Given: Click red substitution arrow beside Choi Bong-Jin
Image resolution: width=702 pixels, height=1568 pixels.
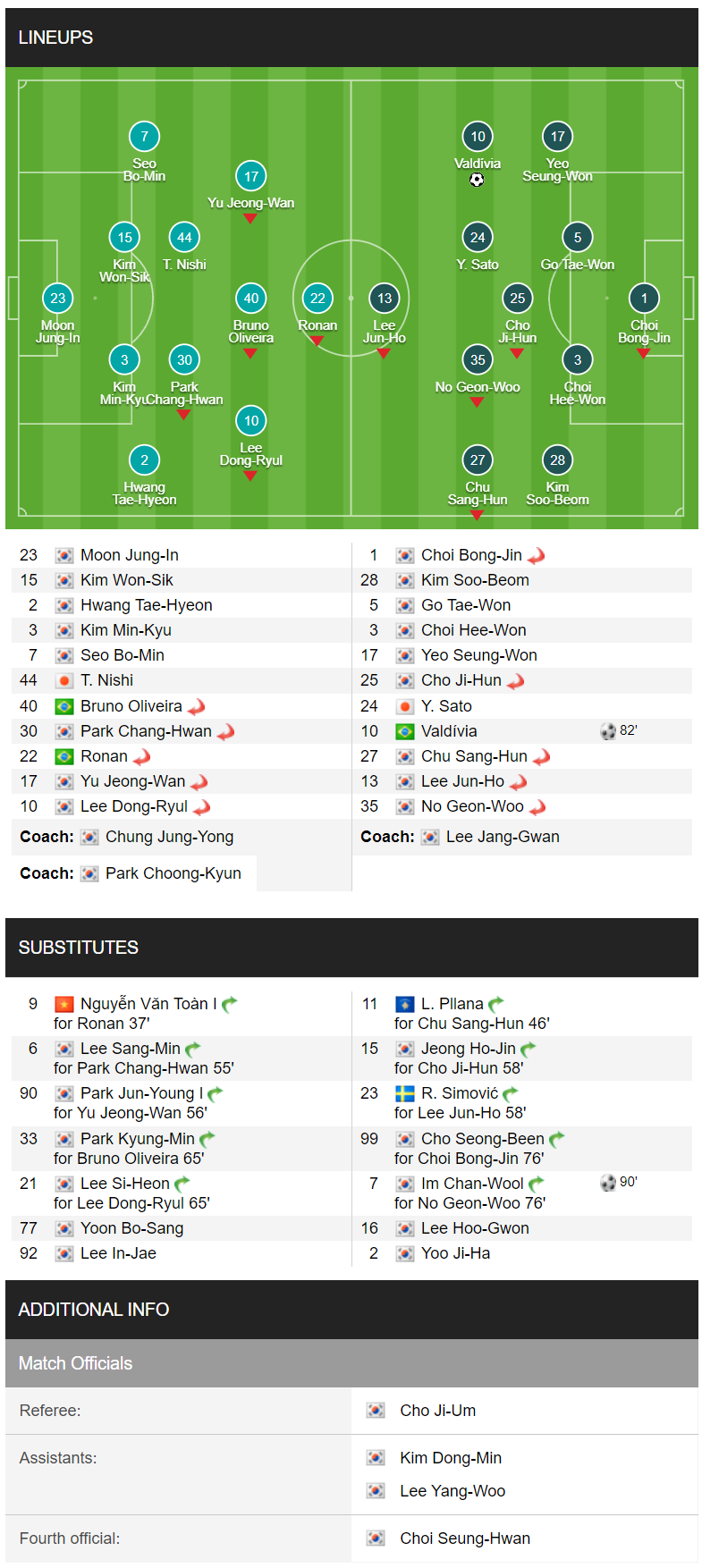Looking at the screenshot, I should click(537, 556).
